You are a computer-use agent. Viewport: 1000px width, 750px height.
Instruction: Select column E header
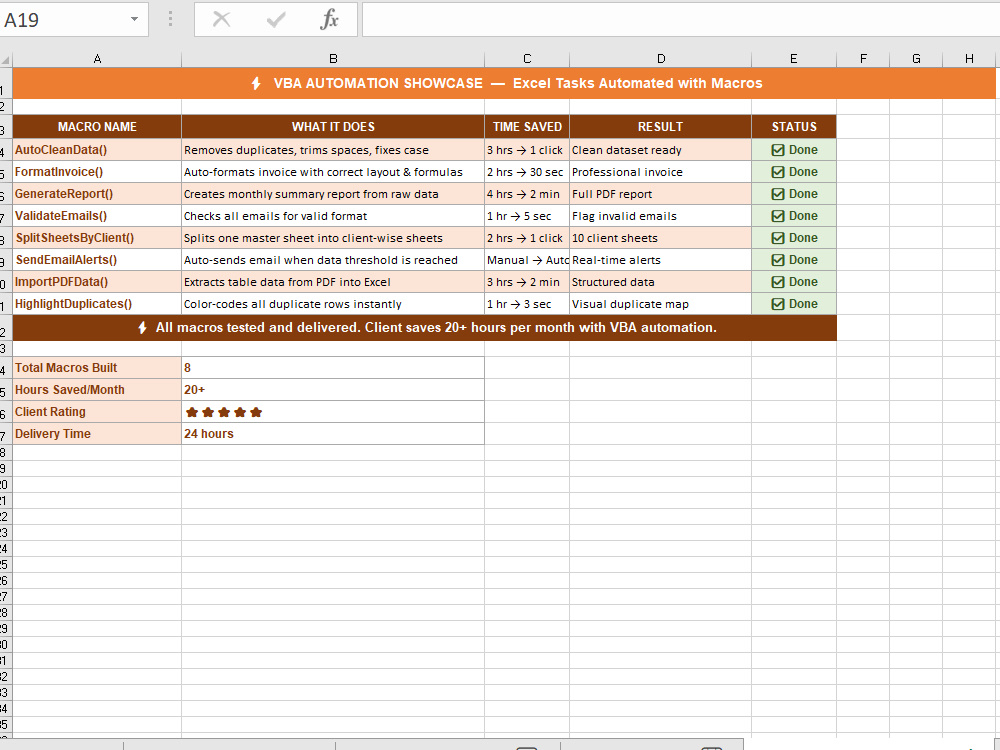[x=793, y=59]
